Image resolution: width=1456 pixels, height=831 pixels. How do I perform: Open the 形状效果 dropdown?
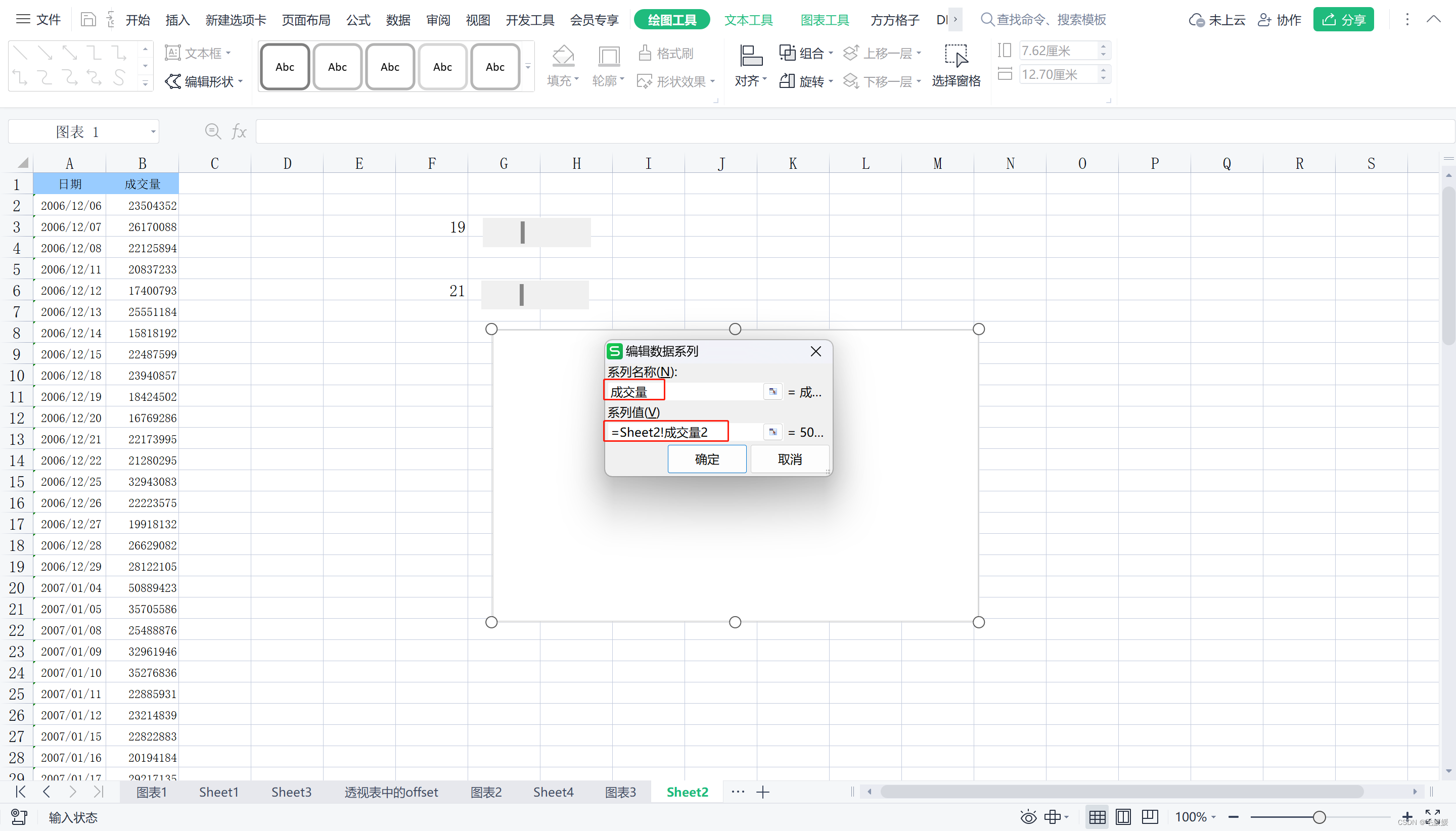676,81
